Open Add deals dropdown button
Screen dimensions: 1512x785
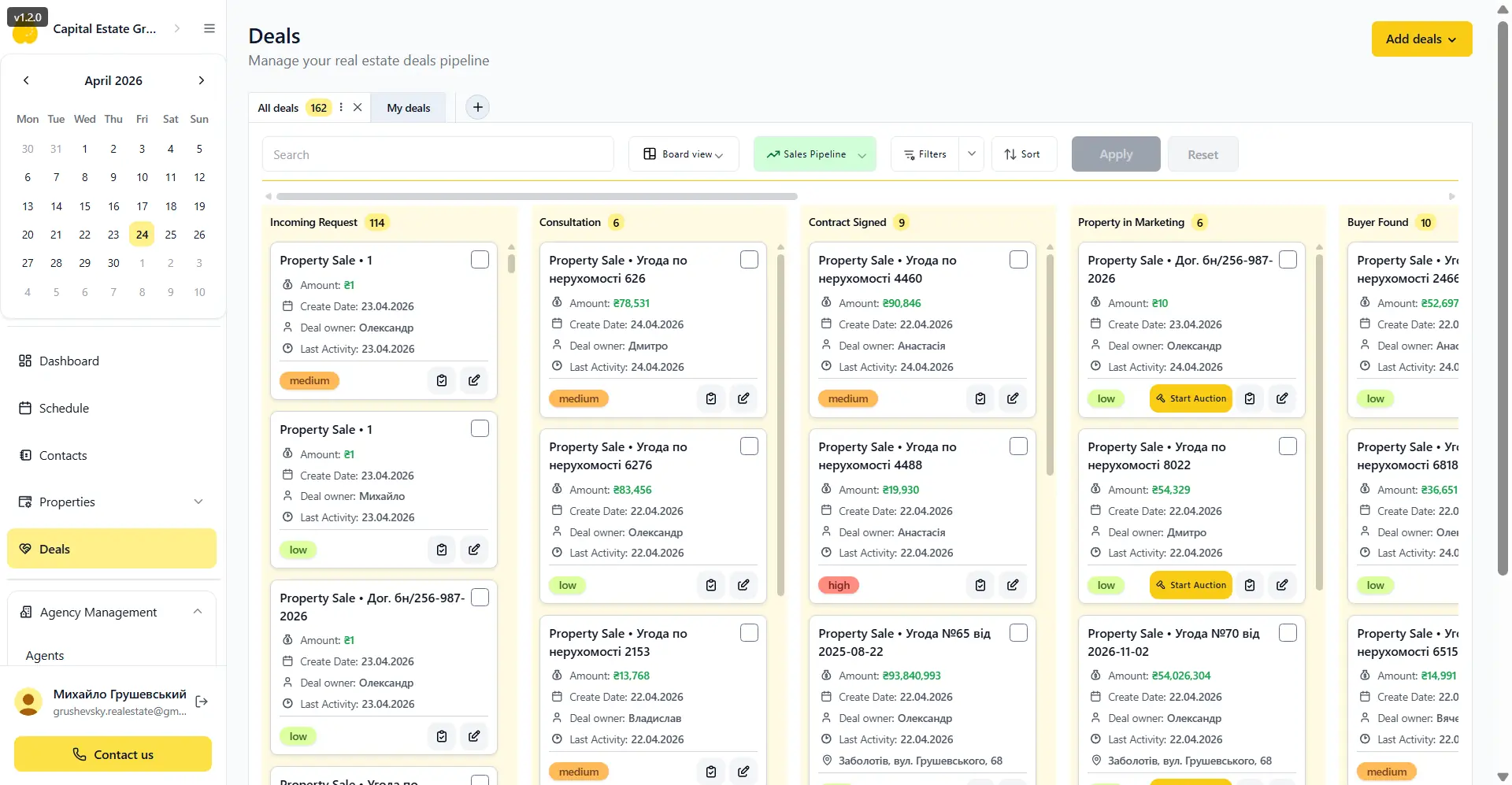pos(1421,39)
